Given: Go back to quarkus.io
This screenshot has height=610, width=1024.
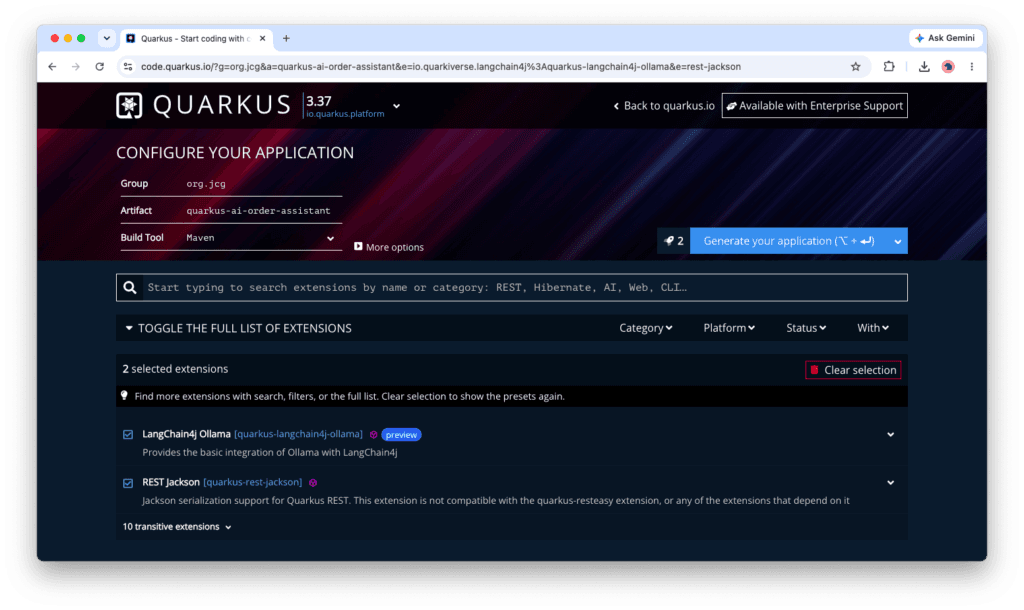Looking at the screenshot, I should (x=664, y=106).
